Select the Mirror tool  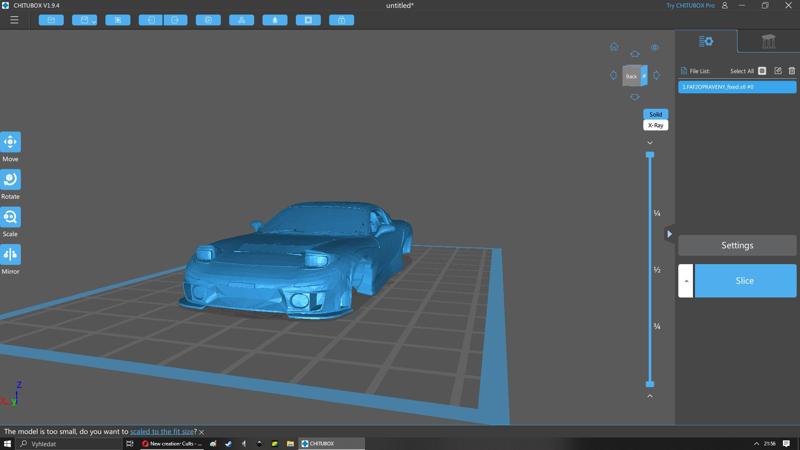(10, 255)
